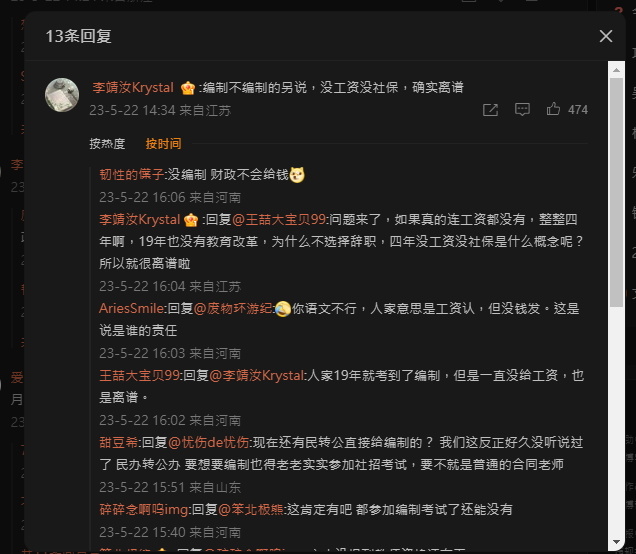Screen dimensions: 636x554
Task: Click the doge emoji in 韧性的馍子's reply
Action: (297, 175)
